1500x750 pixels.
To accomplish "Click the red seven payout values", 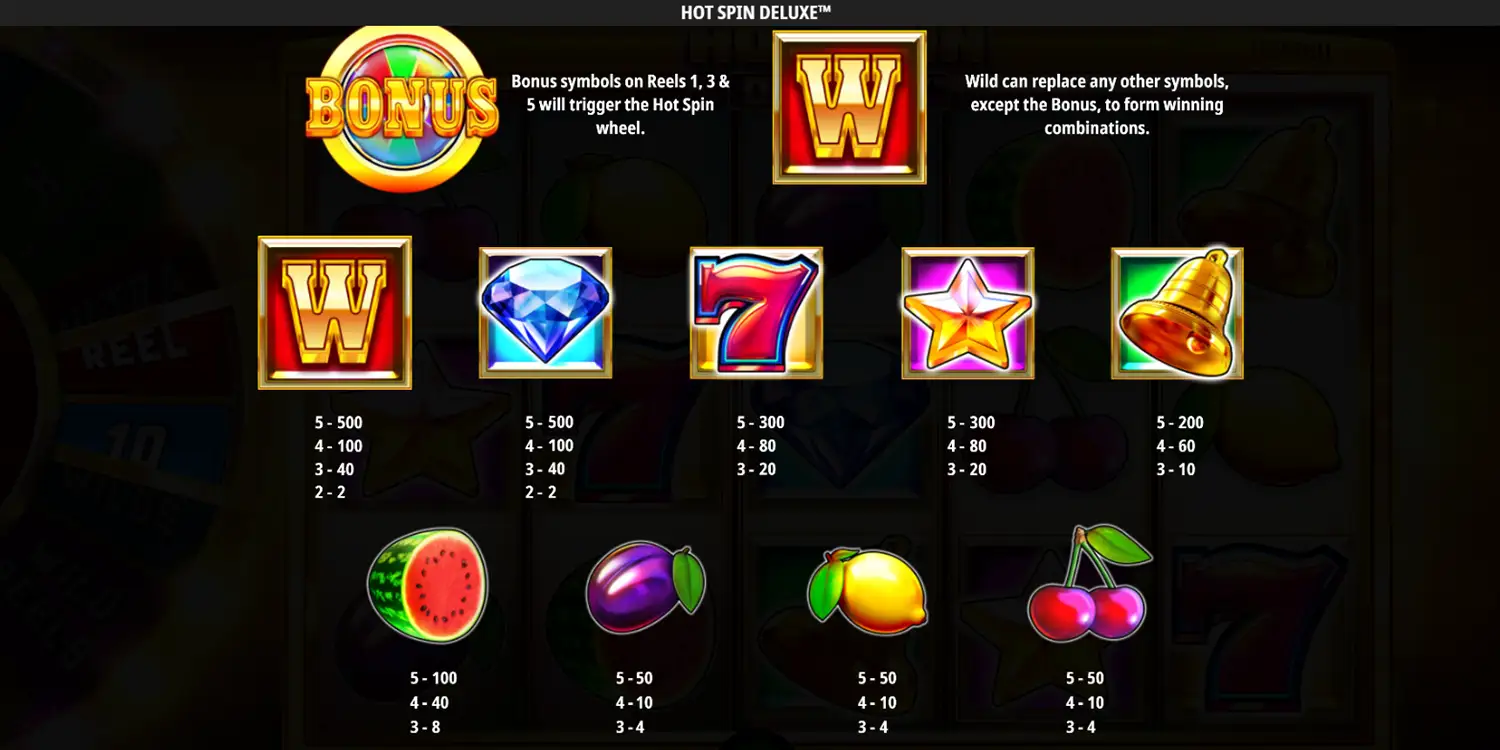I will click(761, 446).
